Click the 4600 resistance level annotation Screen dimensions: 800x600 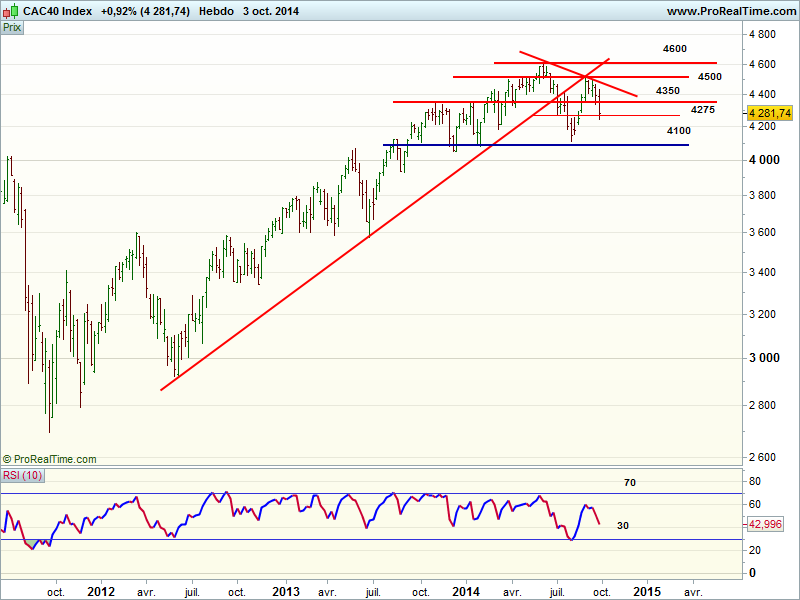click(675, 48)
